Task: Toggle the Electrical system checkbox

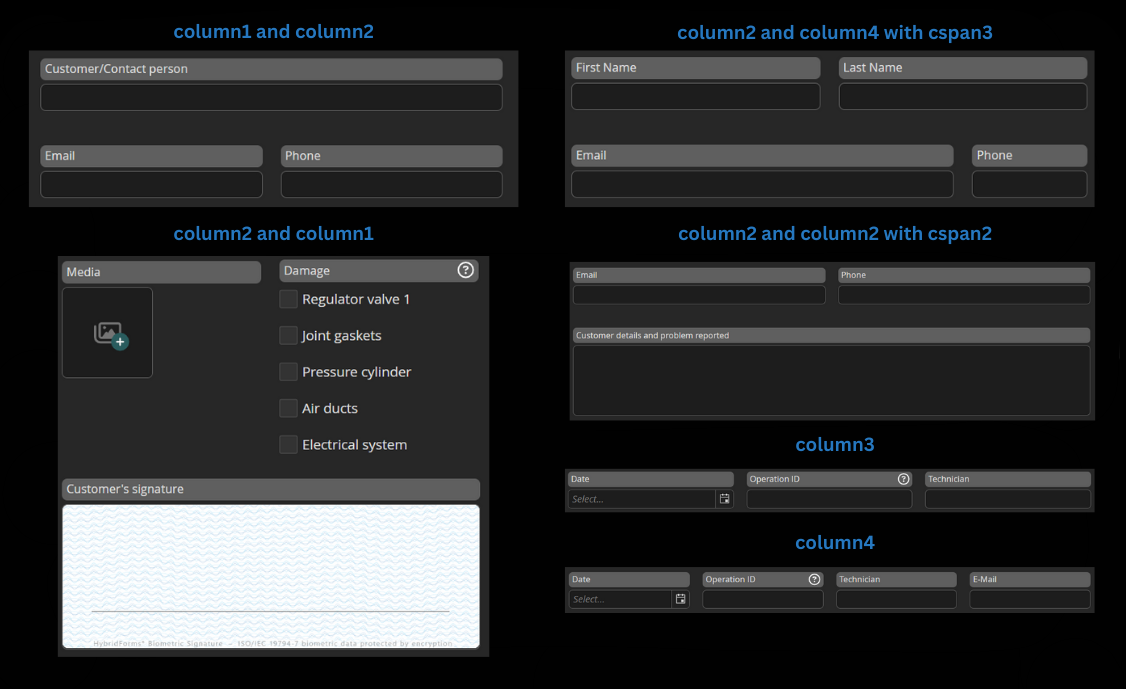Action: [x=288, y=444]
